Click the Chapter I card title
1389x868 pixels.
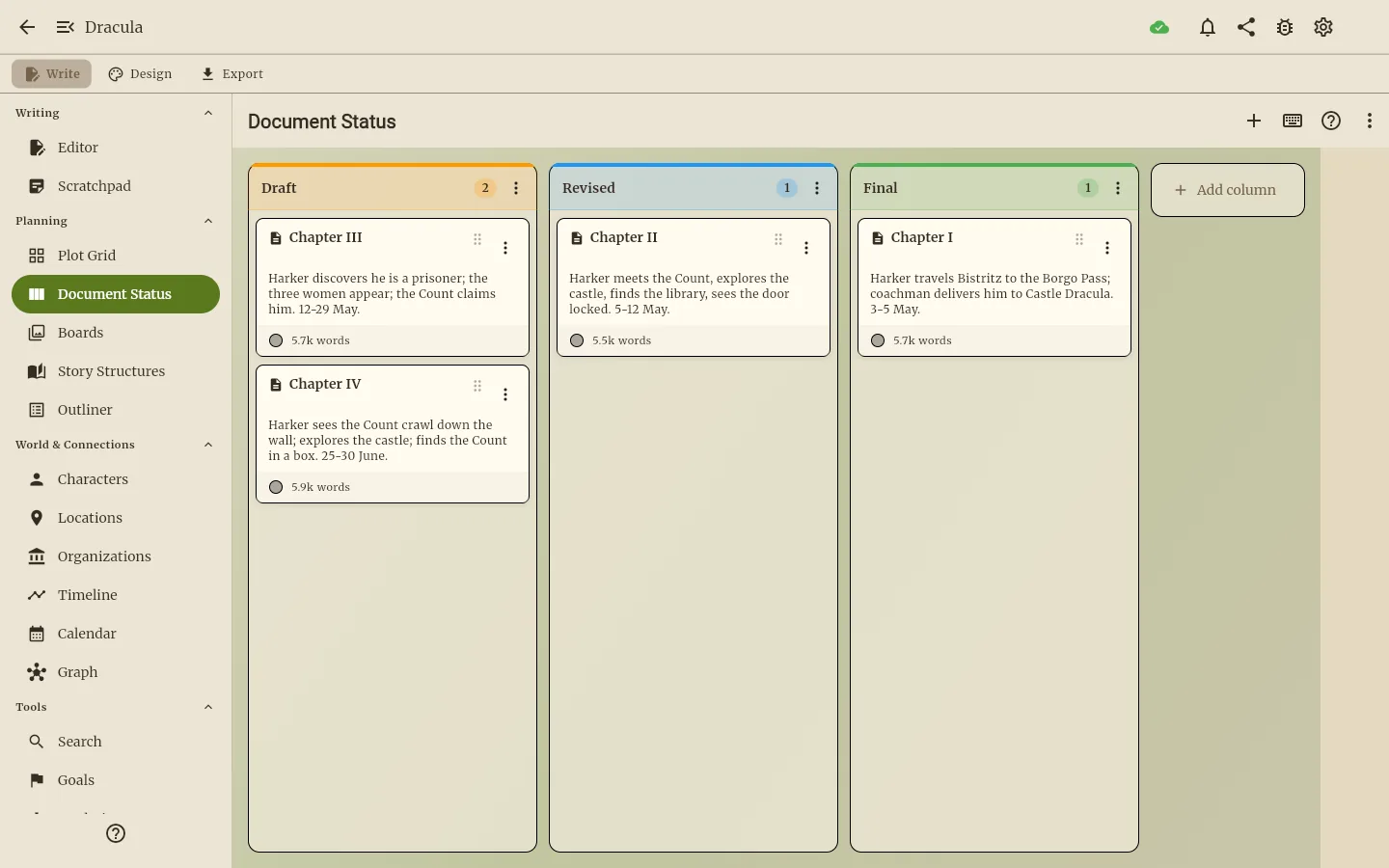tap(922, 237)
